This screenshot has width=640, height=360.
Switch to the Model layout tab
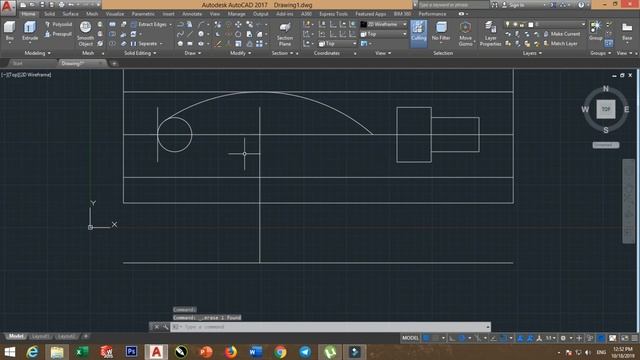pyautogui.click(x=16, y=336)
